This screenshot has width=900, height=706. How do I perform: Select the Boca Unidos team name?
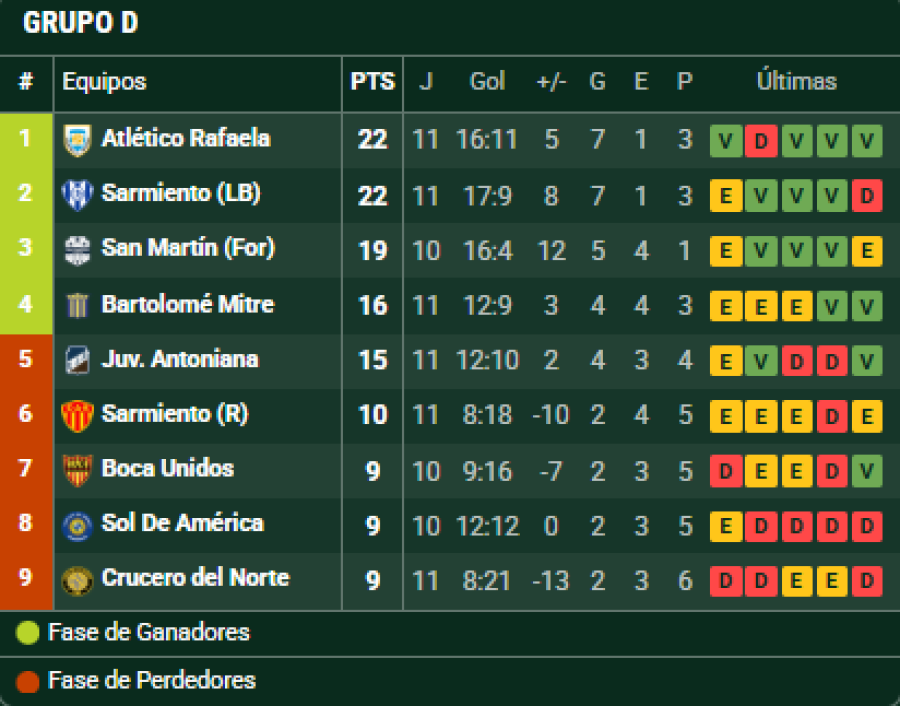tap(168, 468)
